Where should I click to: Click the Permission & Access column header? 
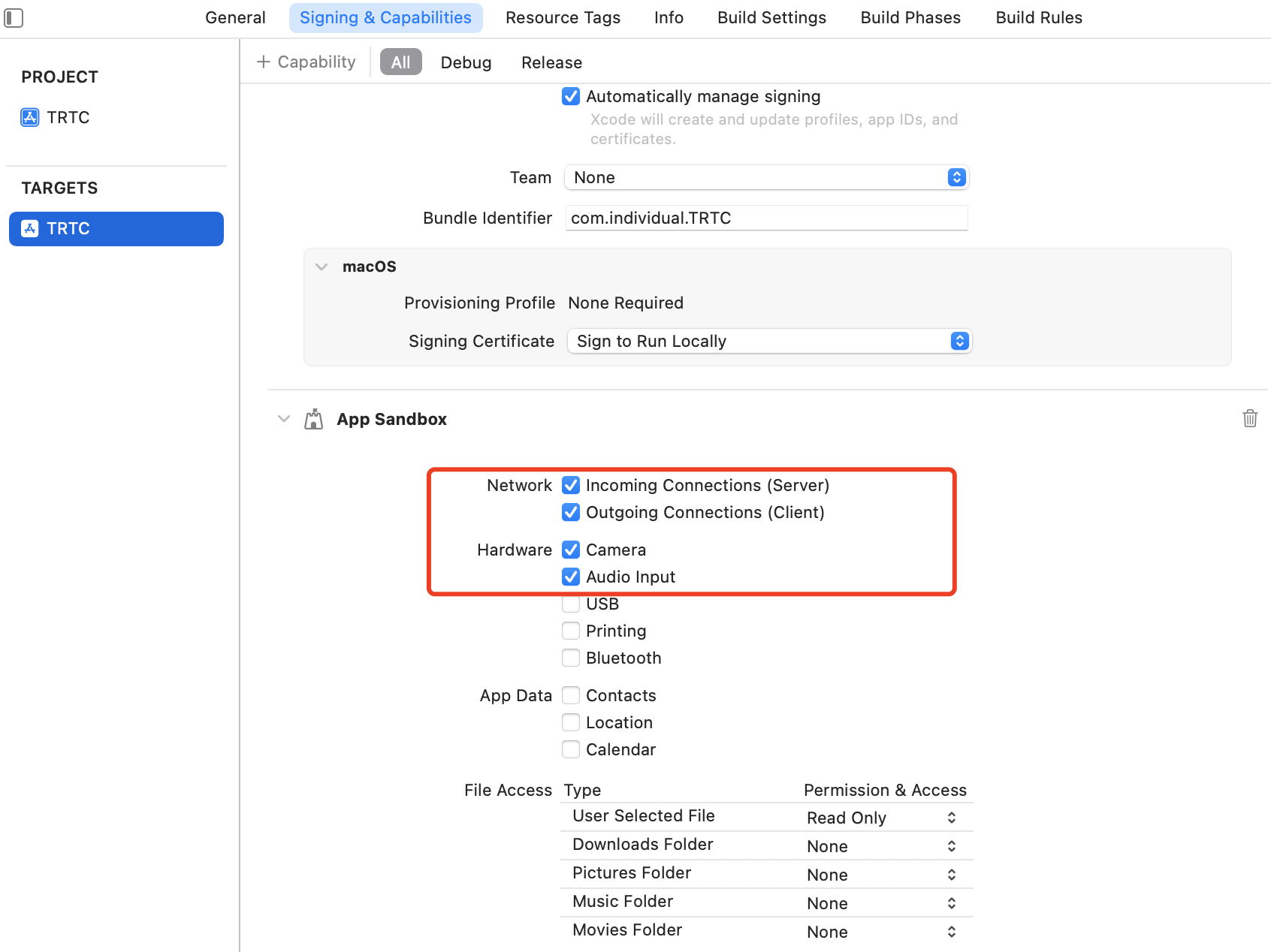pyautogui.click(x=885, y=790)
